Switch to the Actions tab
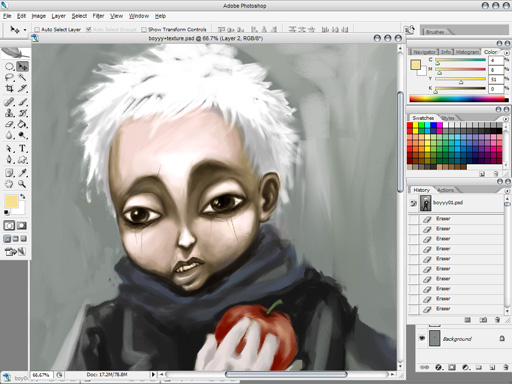 tap(446, 190)
